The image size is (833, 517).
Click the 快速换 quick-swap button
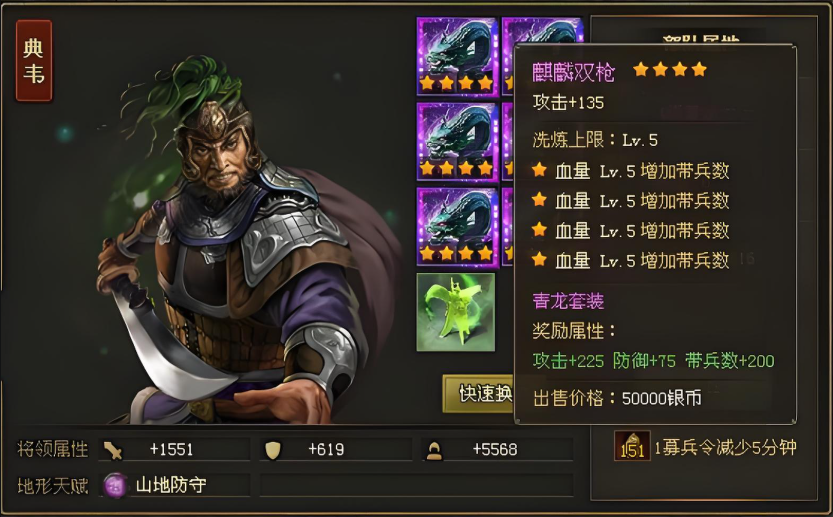point(478,394)
